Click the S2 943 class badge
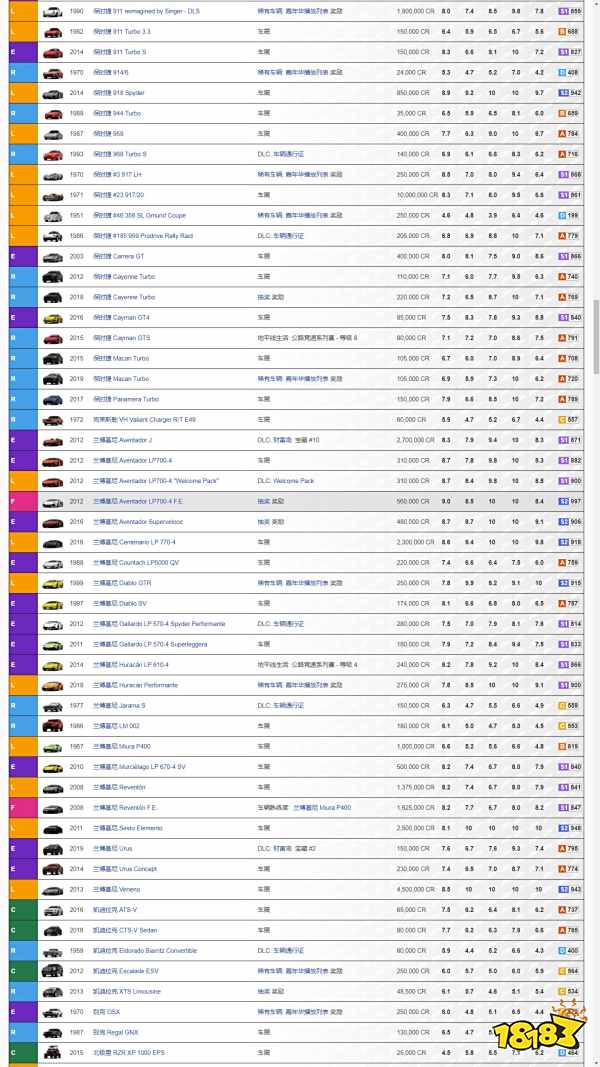Image resolution: width=600 pixels, height=1067 pixels. pos(569,889)
